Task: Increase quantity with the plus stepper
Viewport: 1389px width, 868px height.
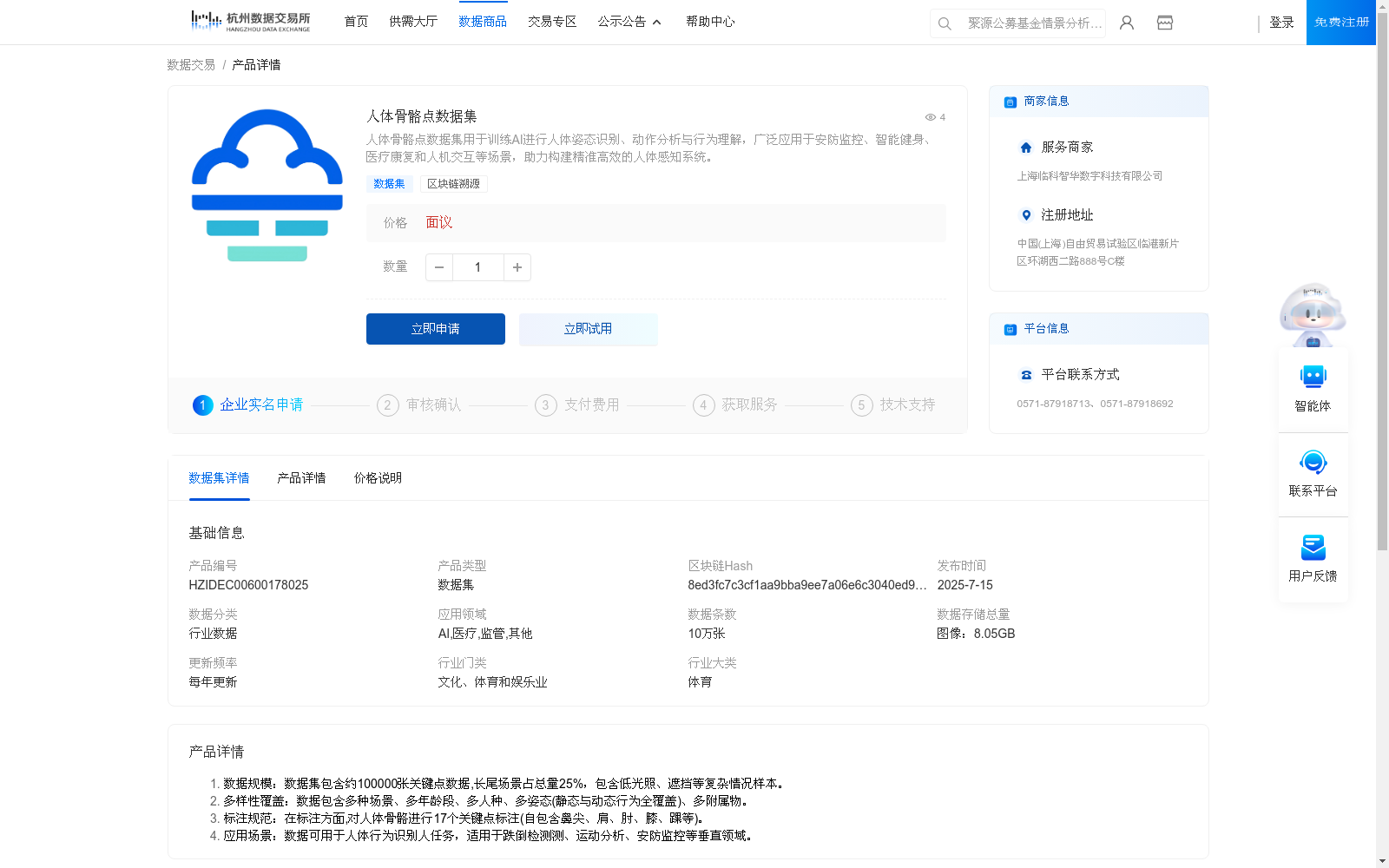Action: point(517,267)
